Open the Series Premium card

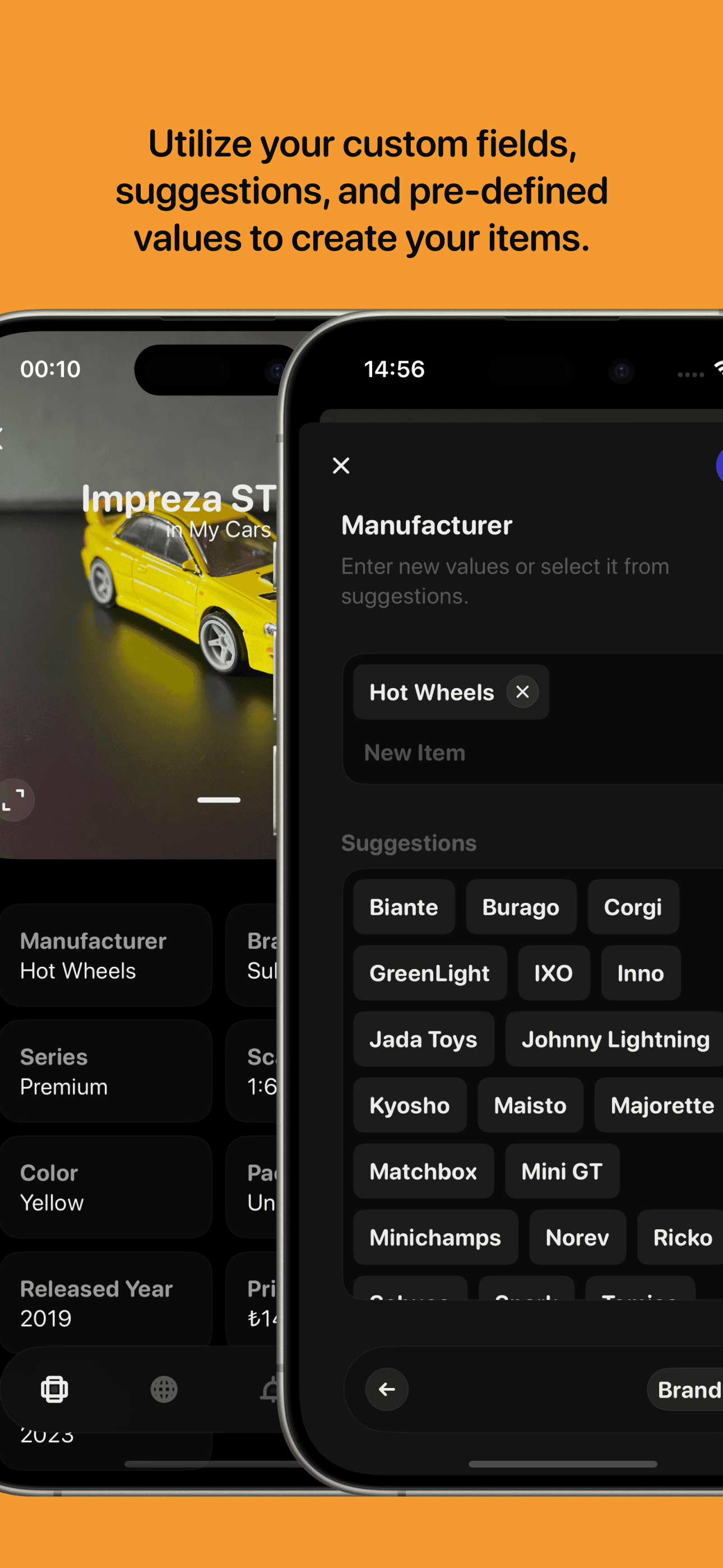(106, 1071)
